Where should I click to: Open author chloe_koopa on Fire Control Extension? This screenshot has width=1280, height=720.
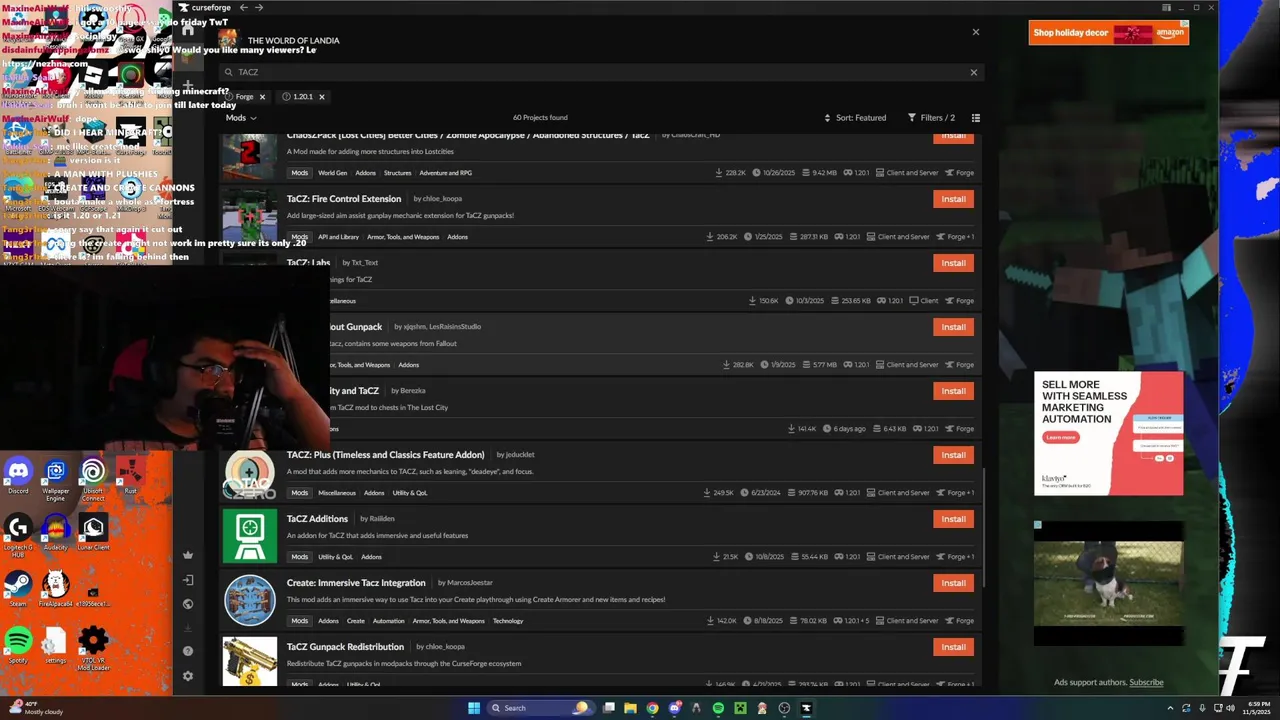(x=441, y=199)
